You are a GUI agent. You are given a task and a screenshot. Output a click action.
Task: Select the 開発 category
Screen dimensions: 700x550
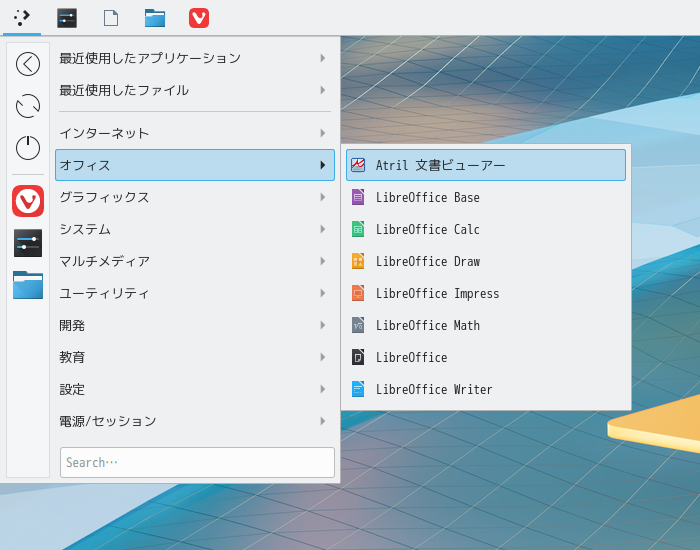195,325
